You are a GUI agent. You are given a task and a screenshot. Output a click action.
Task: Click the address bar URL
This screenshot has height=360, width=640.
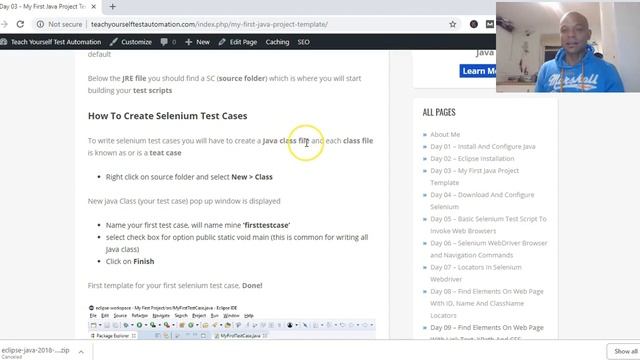click(x=209, y=24)
